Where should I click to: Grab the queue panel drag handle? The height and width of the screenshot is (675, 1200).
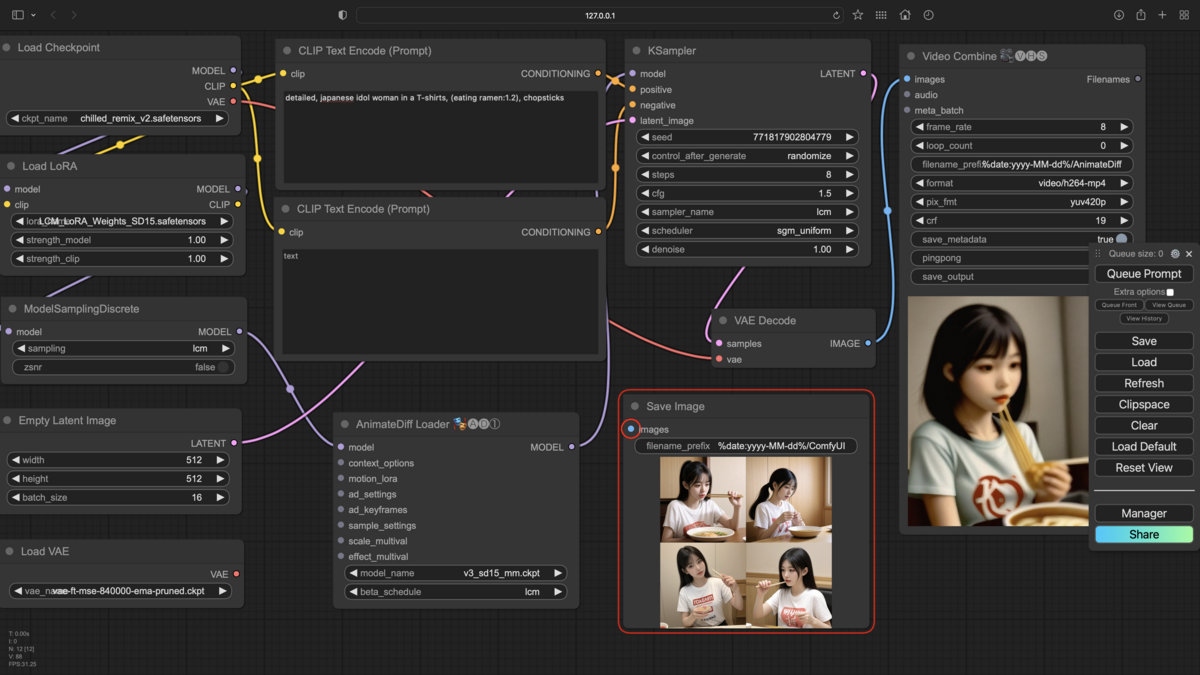click(1098, 254)
